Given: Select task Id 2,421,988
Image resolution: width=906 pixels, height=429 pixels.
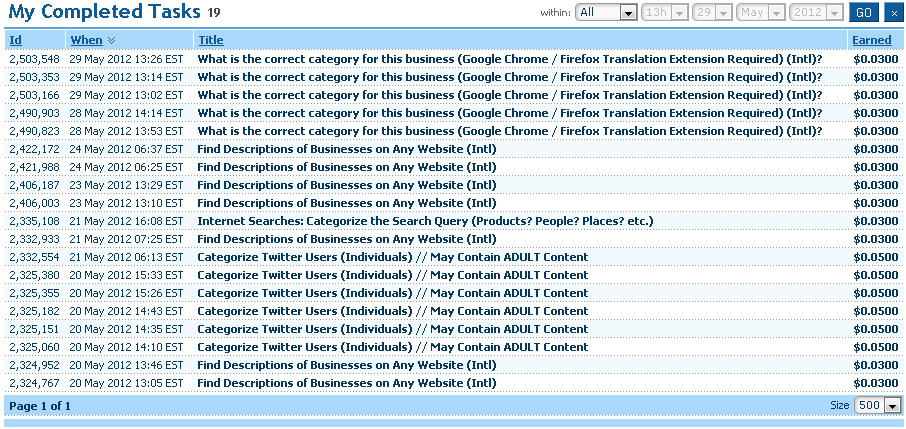Looking at the screenshot, I should [x=34, y=167].
